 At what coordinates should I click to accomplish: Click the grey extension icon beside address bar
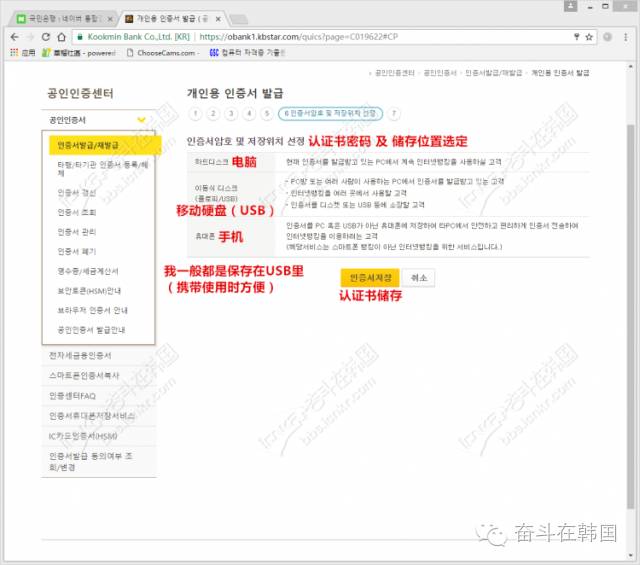pos(607,37)
